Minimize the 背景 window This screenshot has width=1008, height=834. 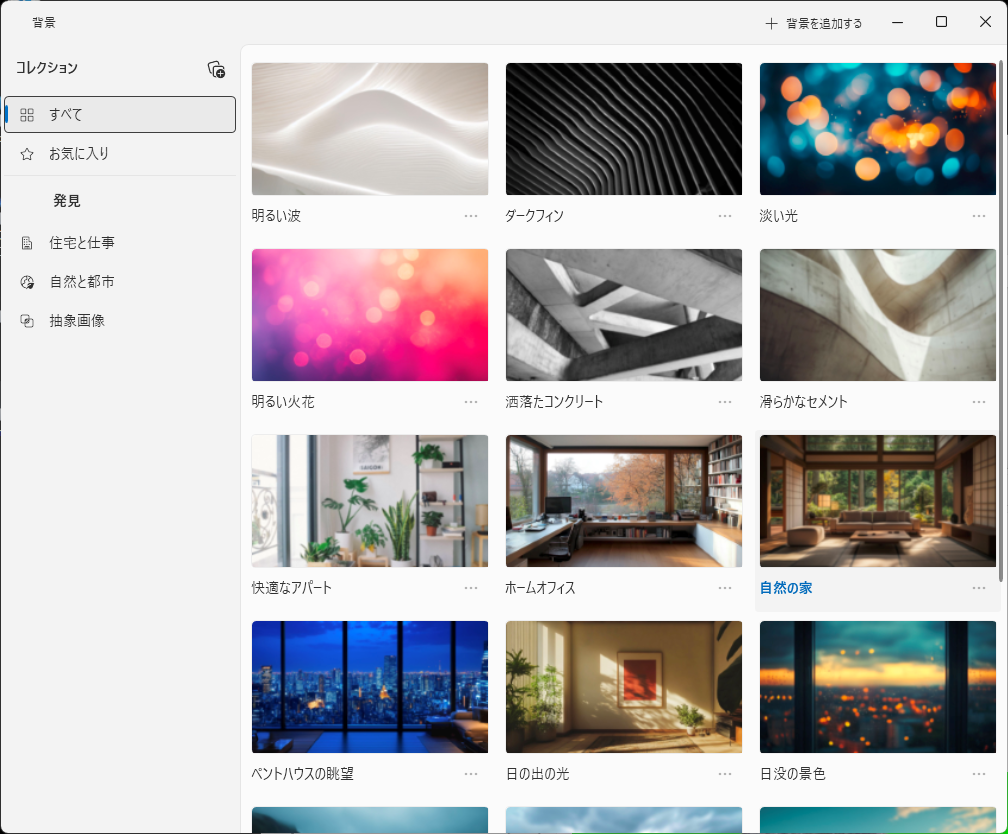click(x=897, y=23)
